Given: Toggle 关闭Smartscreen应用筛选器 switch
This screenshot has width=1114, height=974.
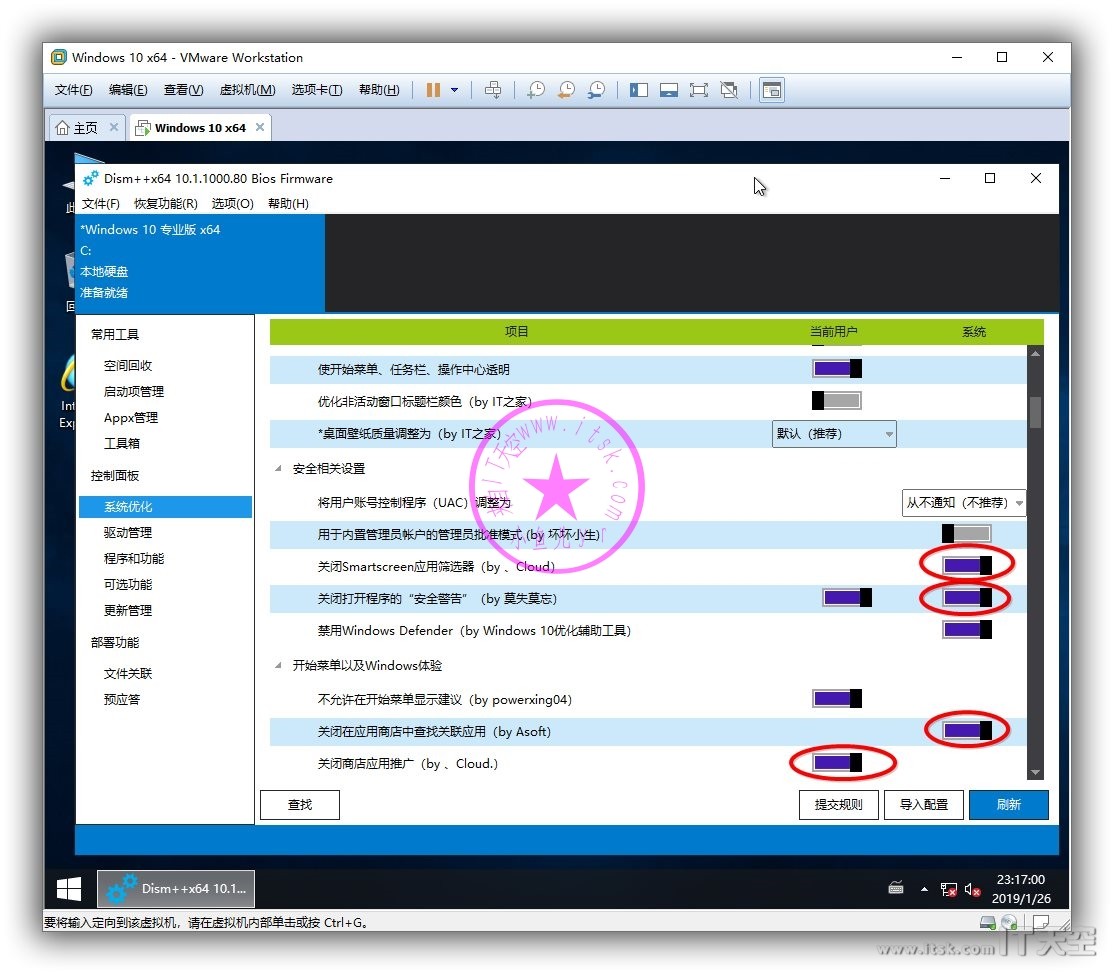Looking at the screenshot, I should (967, 566).
